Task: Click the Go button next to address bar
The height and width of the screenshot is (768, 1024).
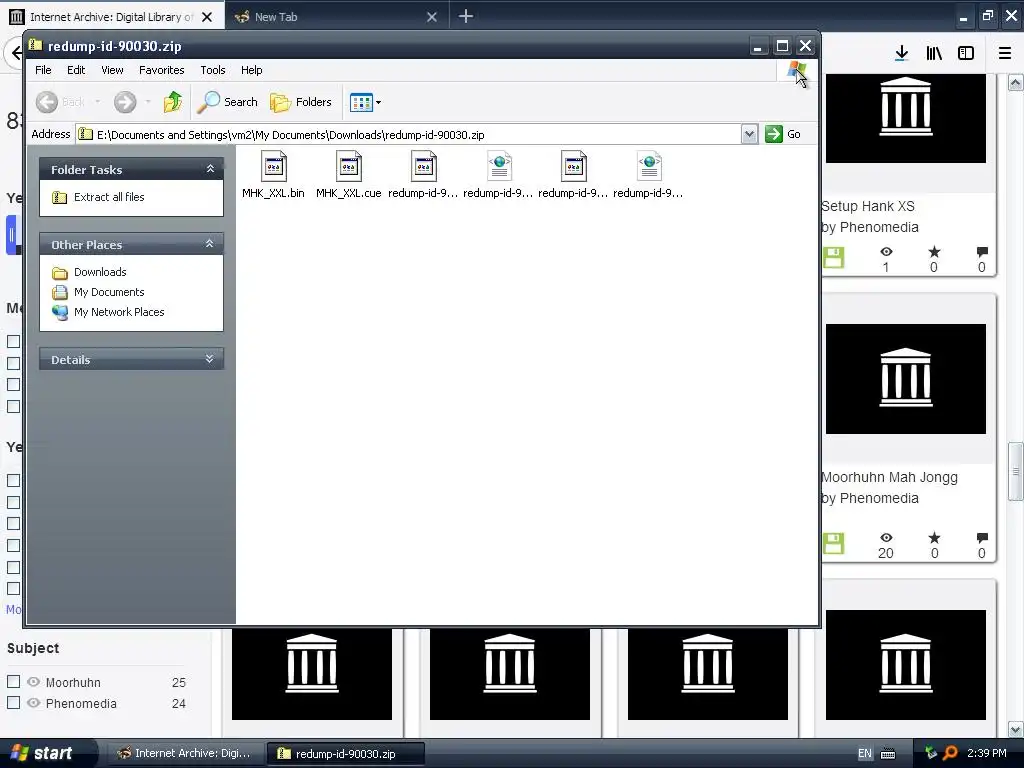Action: pyautogui.click(x=783, y=134)
